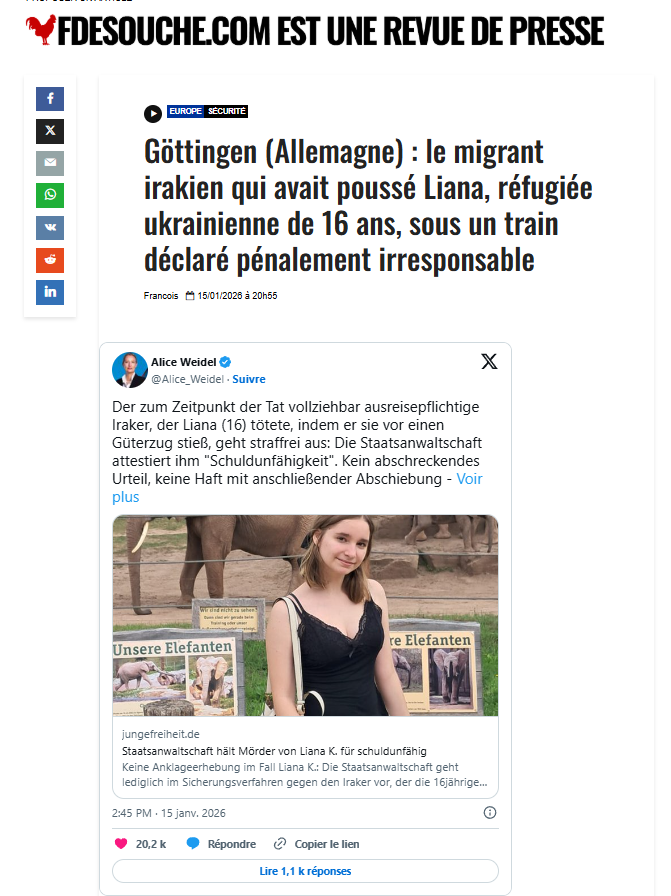Image resolution: width=671 pixels, height=896 pixels.
Task: Open the X logo in tweet embed
Action: pyautogui.click(x=489, y=361)
